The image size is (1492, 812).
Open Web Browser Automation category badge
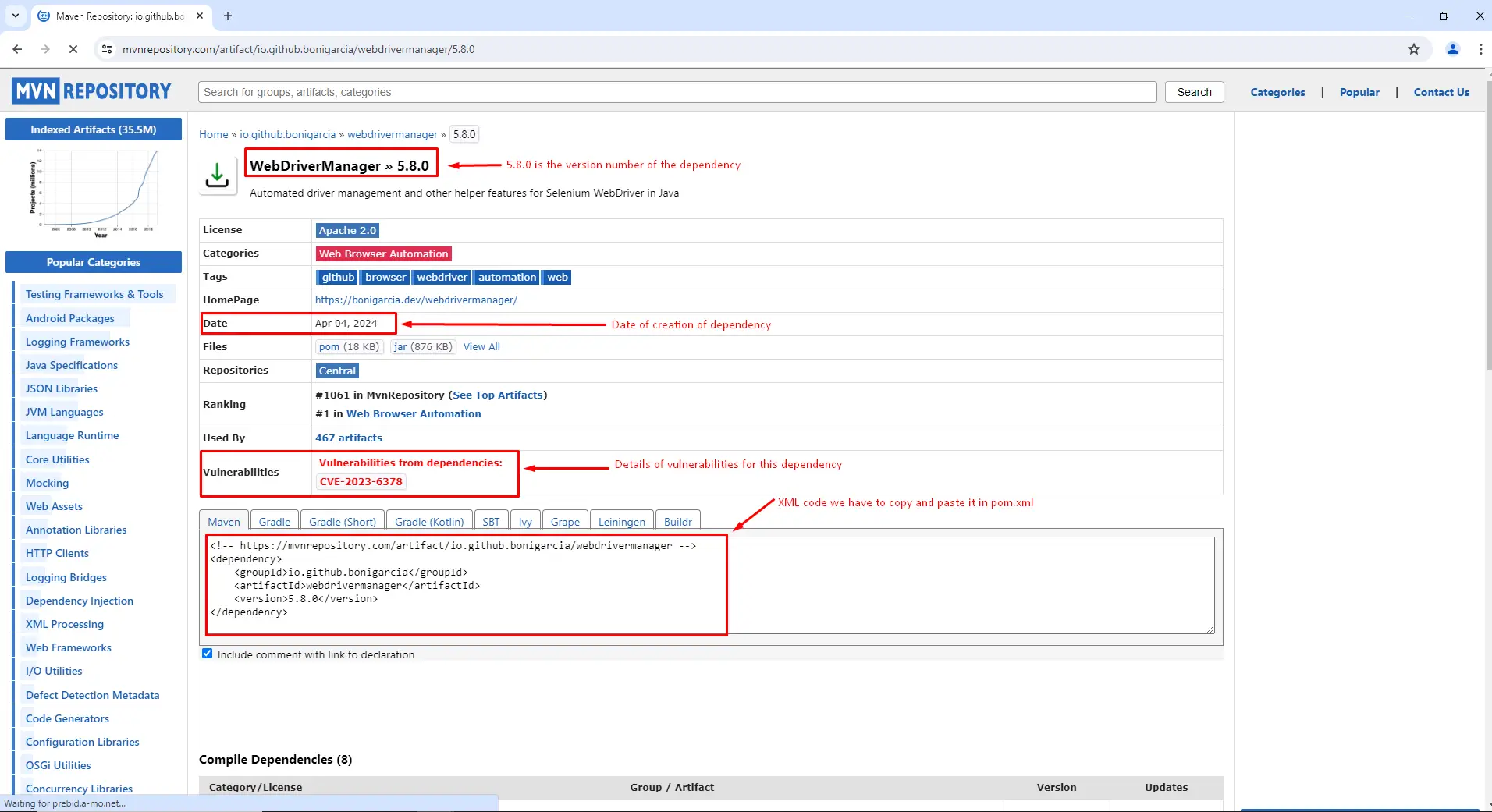[384, 254]
